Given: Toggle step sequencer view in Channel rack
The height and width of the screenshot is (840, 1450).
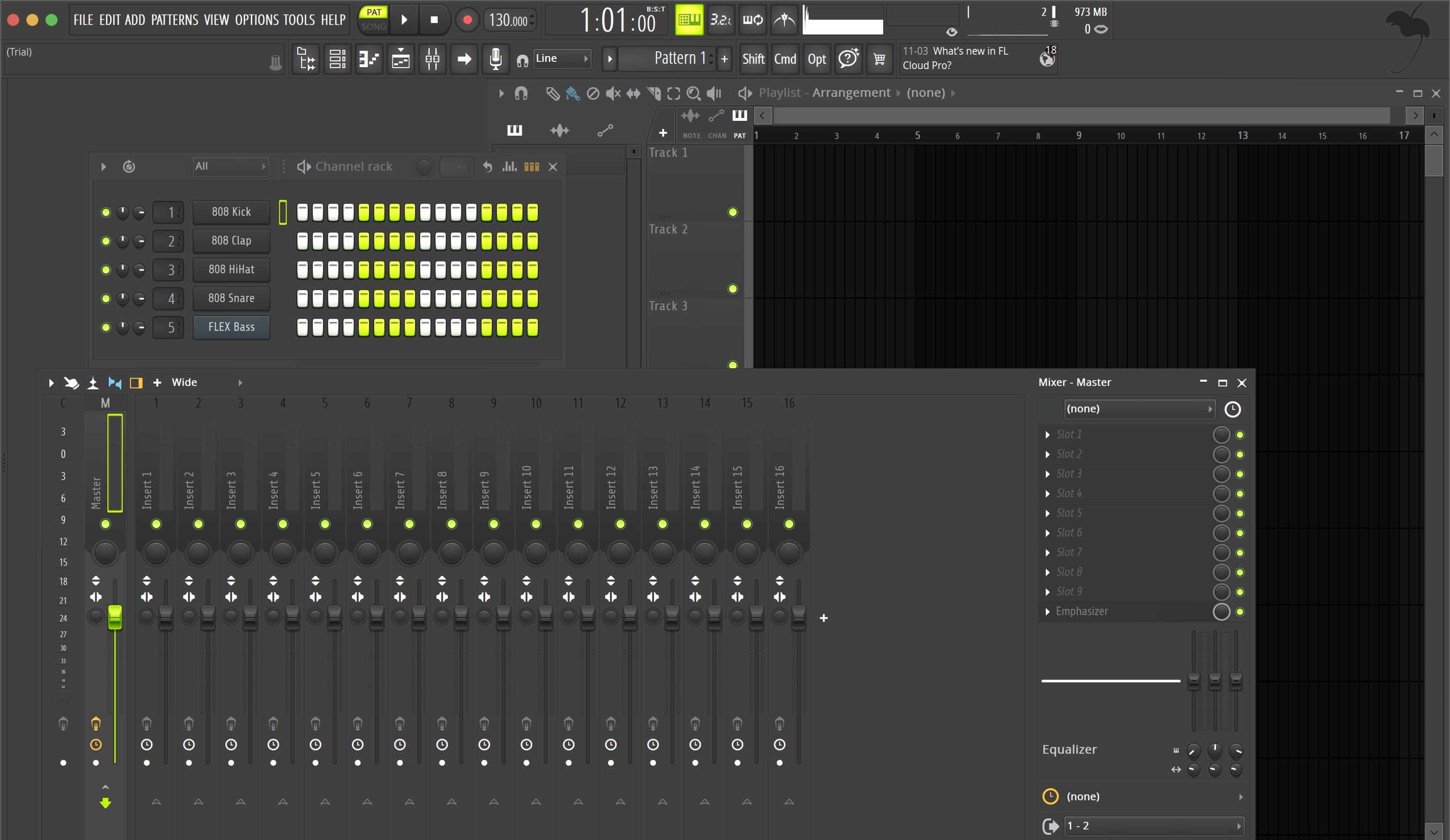Looking at the screenshot, I should pyautogui.click(x=532, y=167).
